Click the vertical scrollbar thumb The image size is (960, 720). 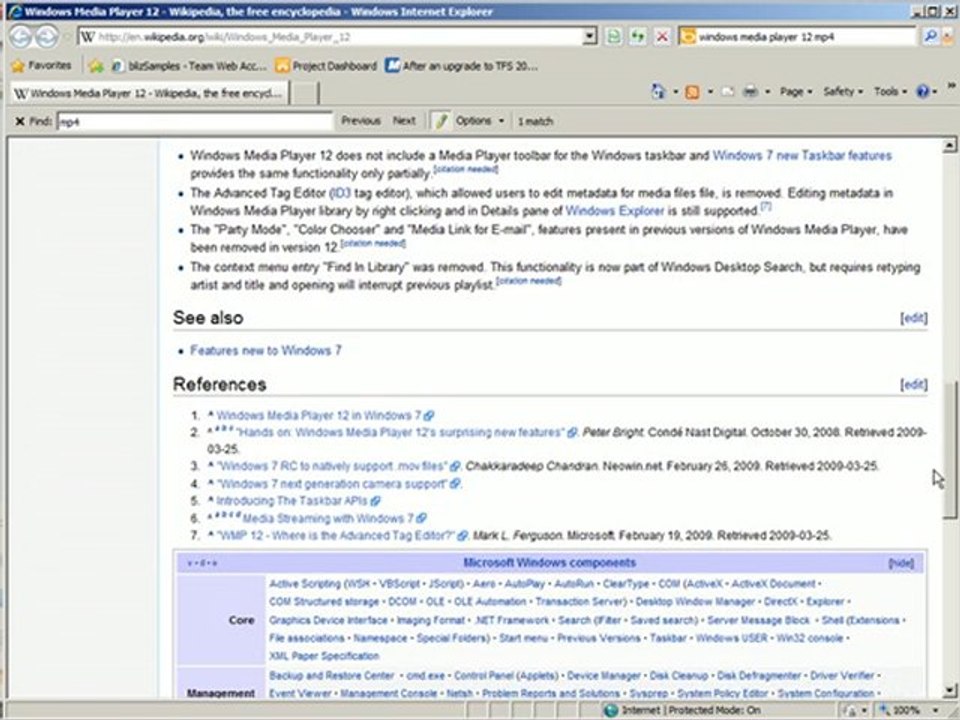949,451
